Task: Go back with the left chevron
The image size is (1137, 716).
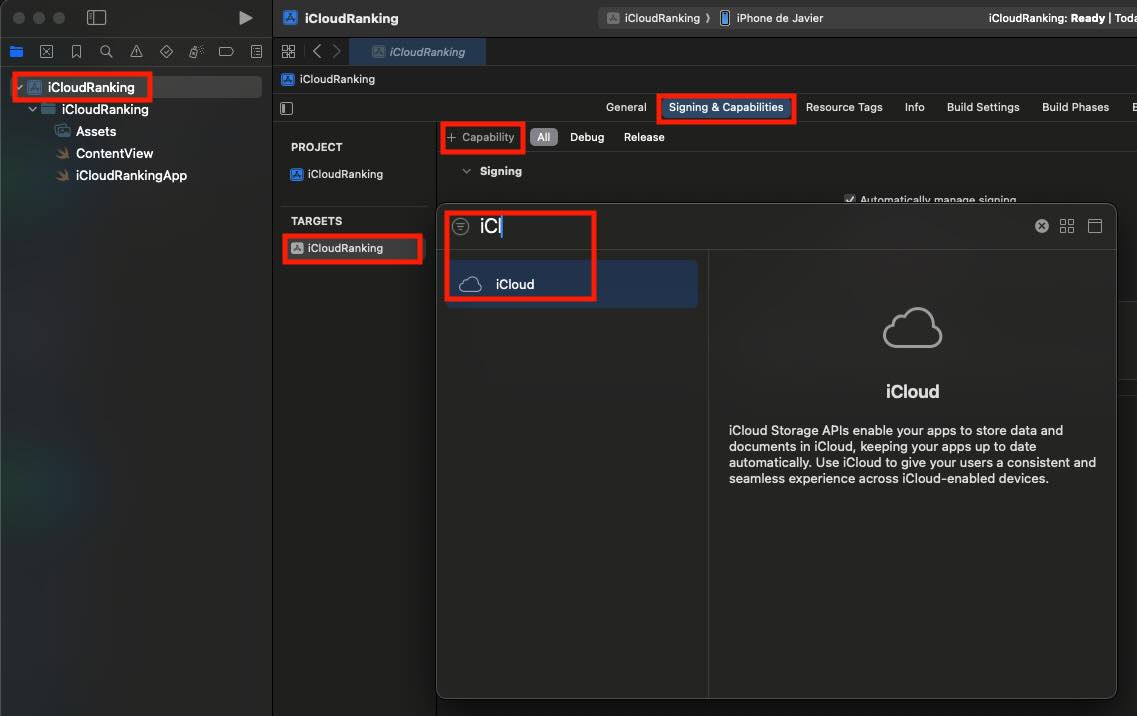Action: point(317,52)
